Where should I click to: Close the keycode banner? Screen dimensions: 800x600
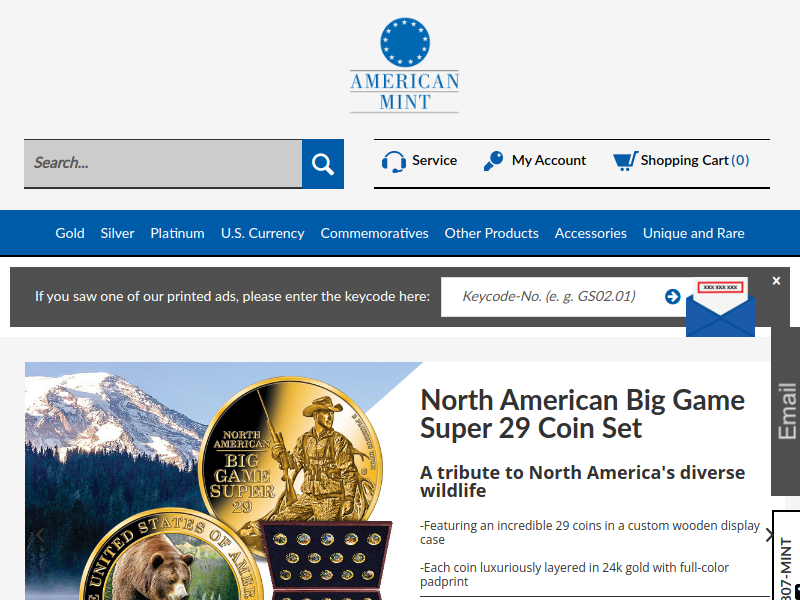click(776, 281)
